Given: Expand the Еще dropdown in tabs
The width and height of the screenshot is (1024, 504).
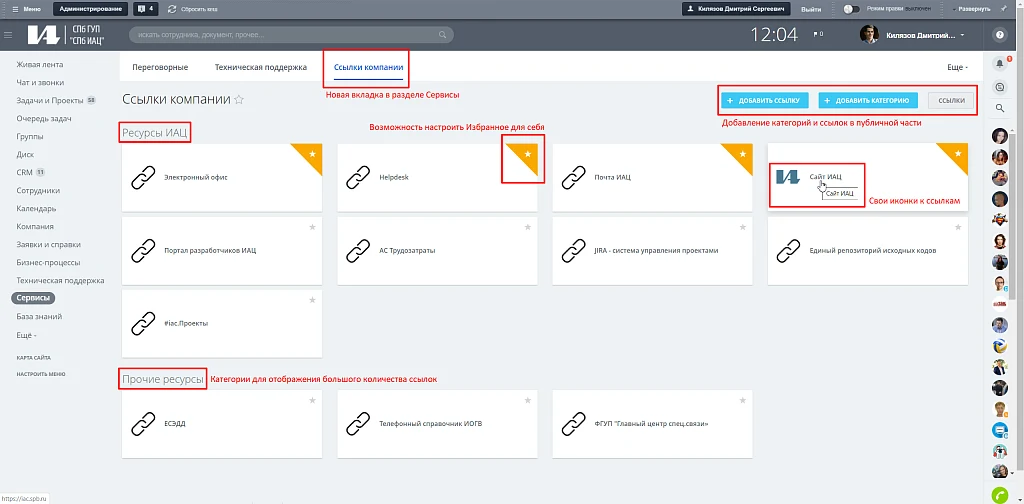Looking at the screenshot, I should click(957, 67).
